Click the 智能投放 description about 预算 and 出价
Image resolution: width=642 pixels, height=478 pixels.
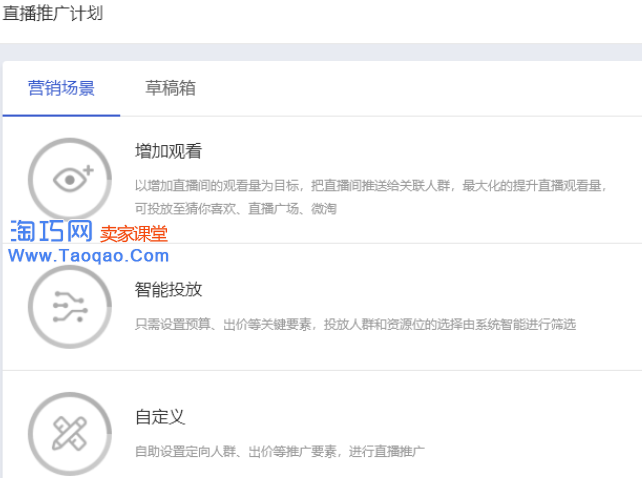tap(355, 324)
